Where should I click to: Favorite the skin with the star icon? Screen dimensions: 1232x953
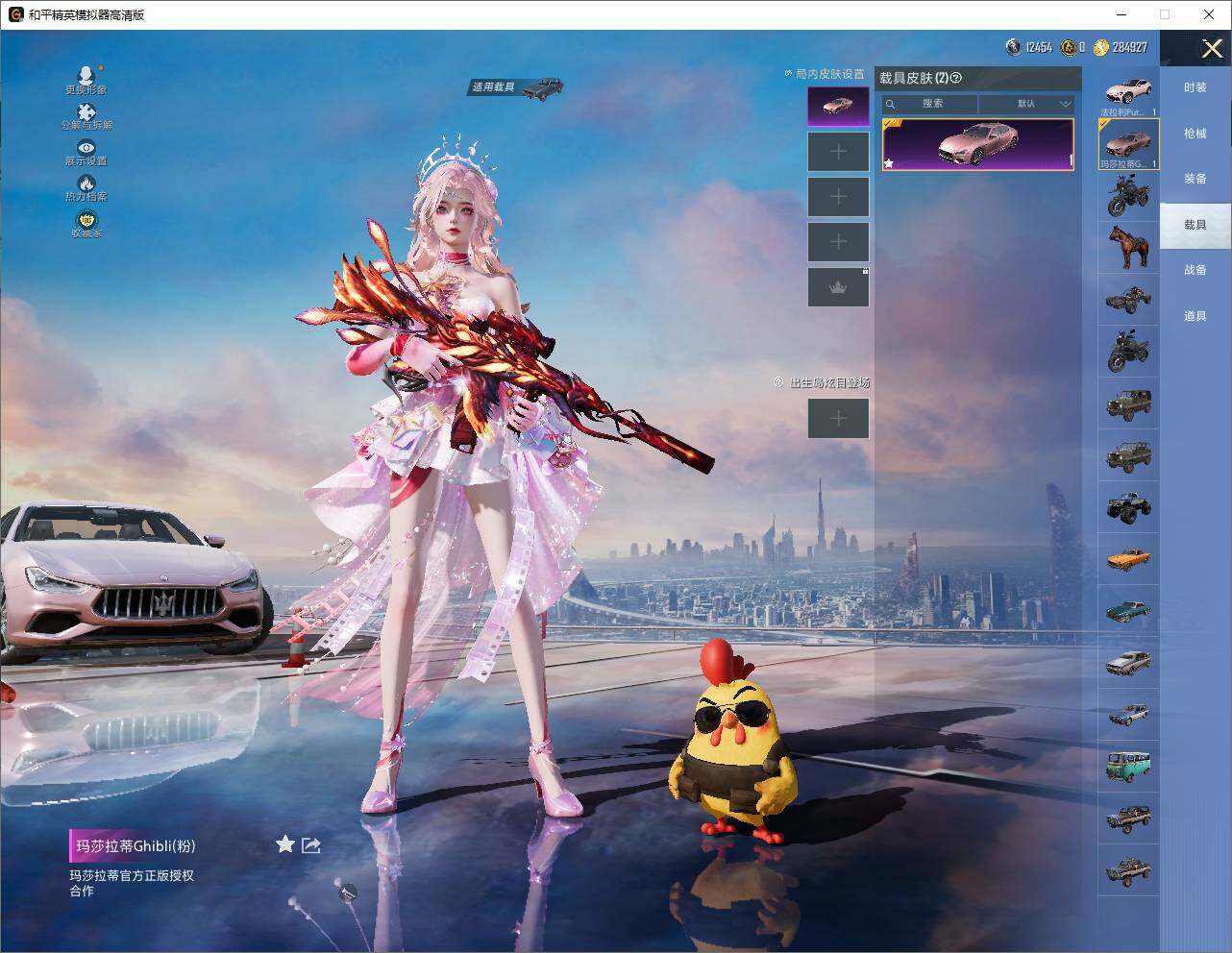tap(285, 844)
